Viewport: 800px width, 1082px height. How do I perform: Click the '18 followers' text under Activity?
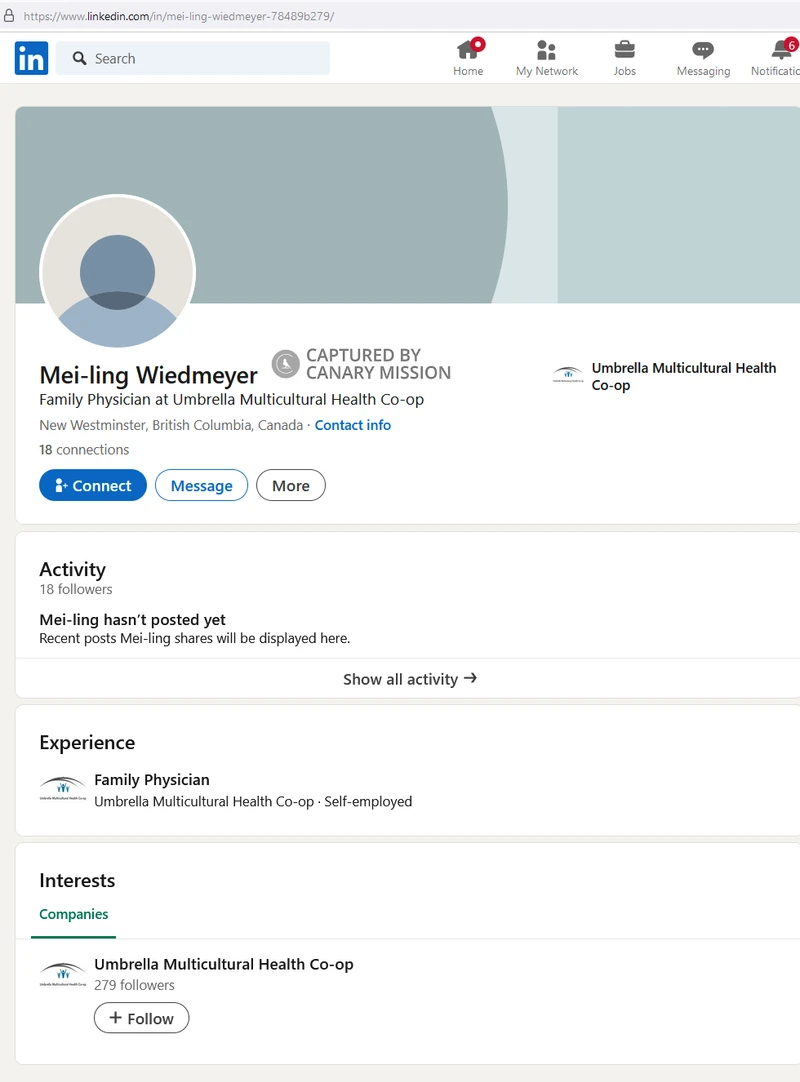[76, 589]
